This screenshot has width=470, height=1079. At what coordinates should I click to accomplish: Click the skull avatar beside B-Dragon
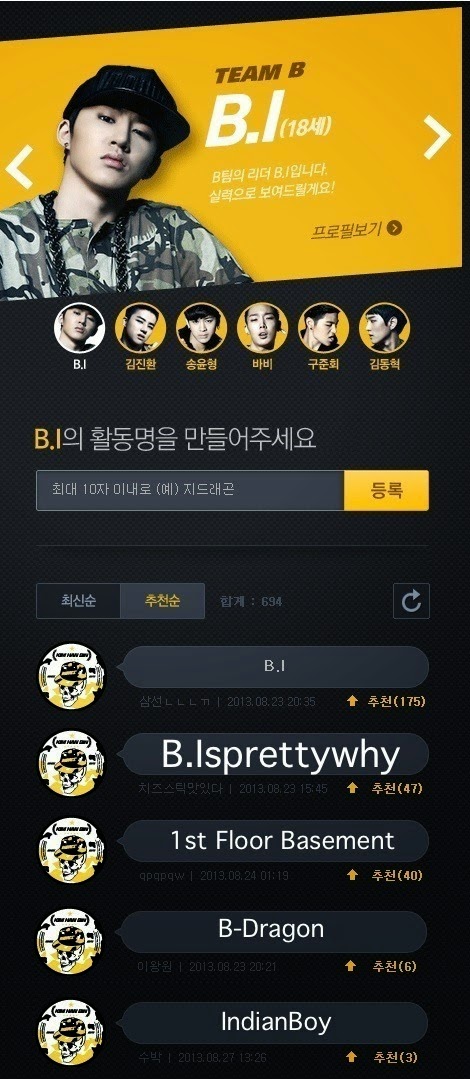click(x=70, y=941)
